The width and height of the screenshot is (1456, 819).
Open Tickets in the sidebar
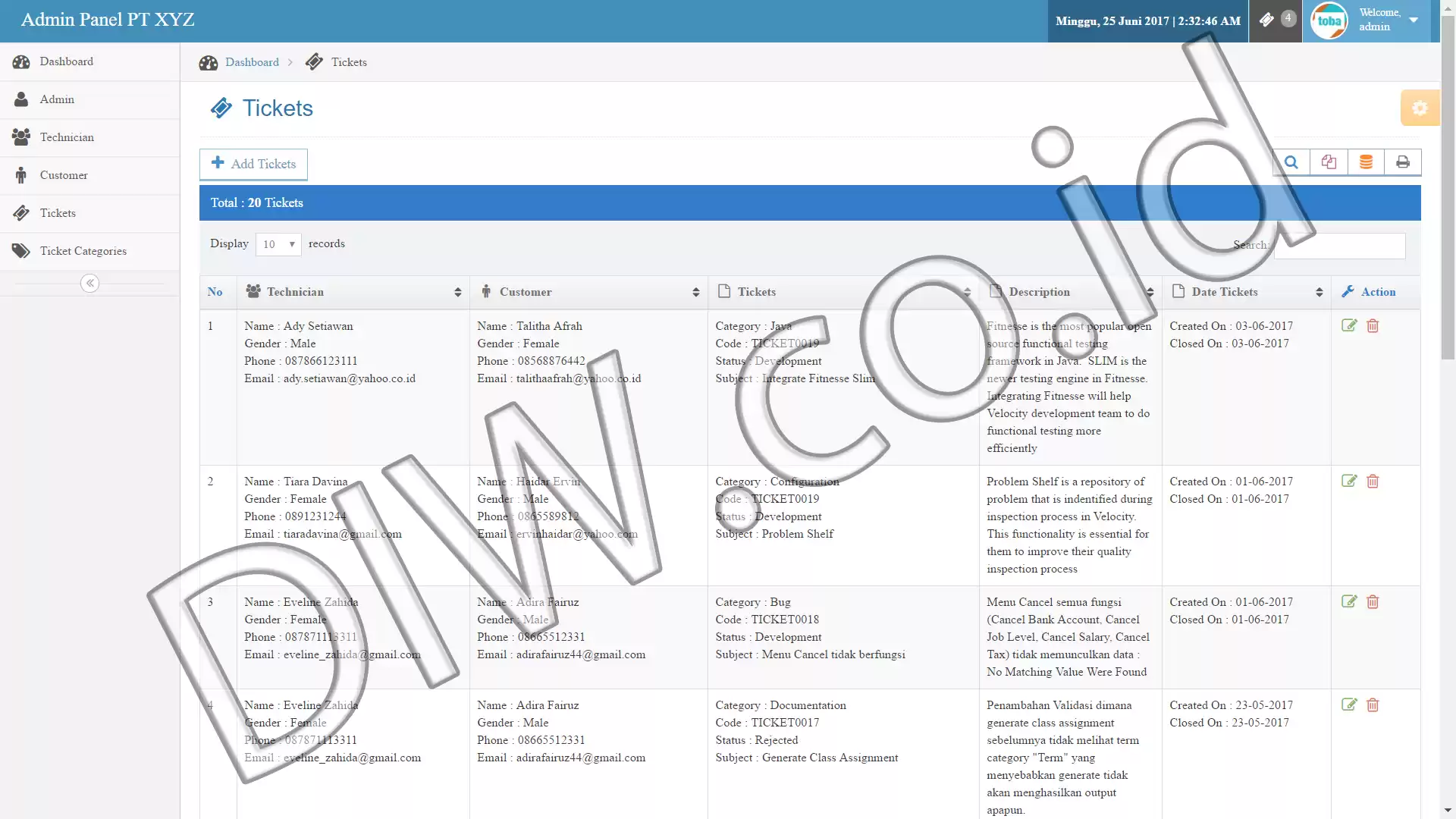89,213
